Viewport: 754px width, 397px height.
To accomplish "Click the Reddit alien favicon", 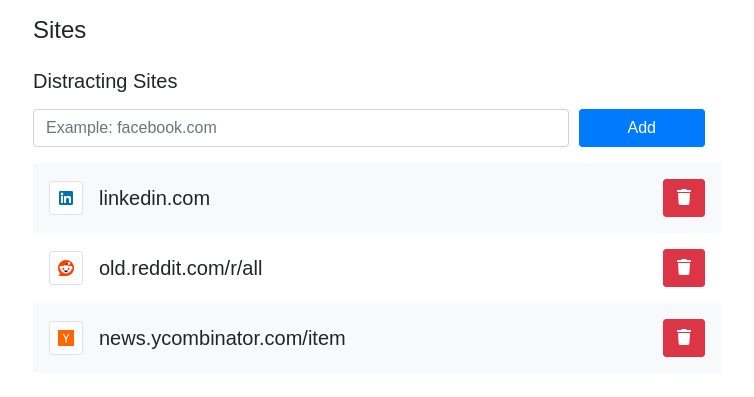I will [66, 268].
